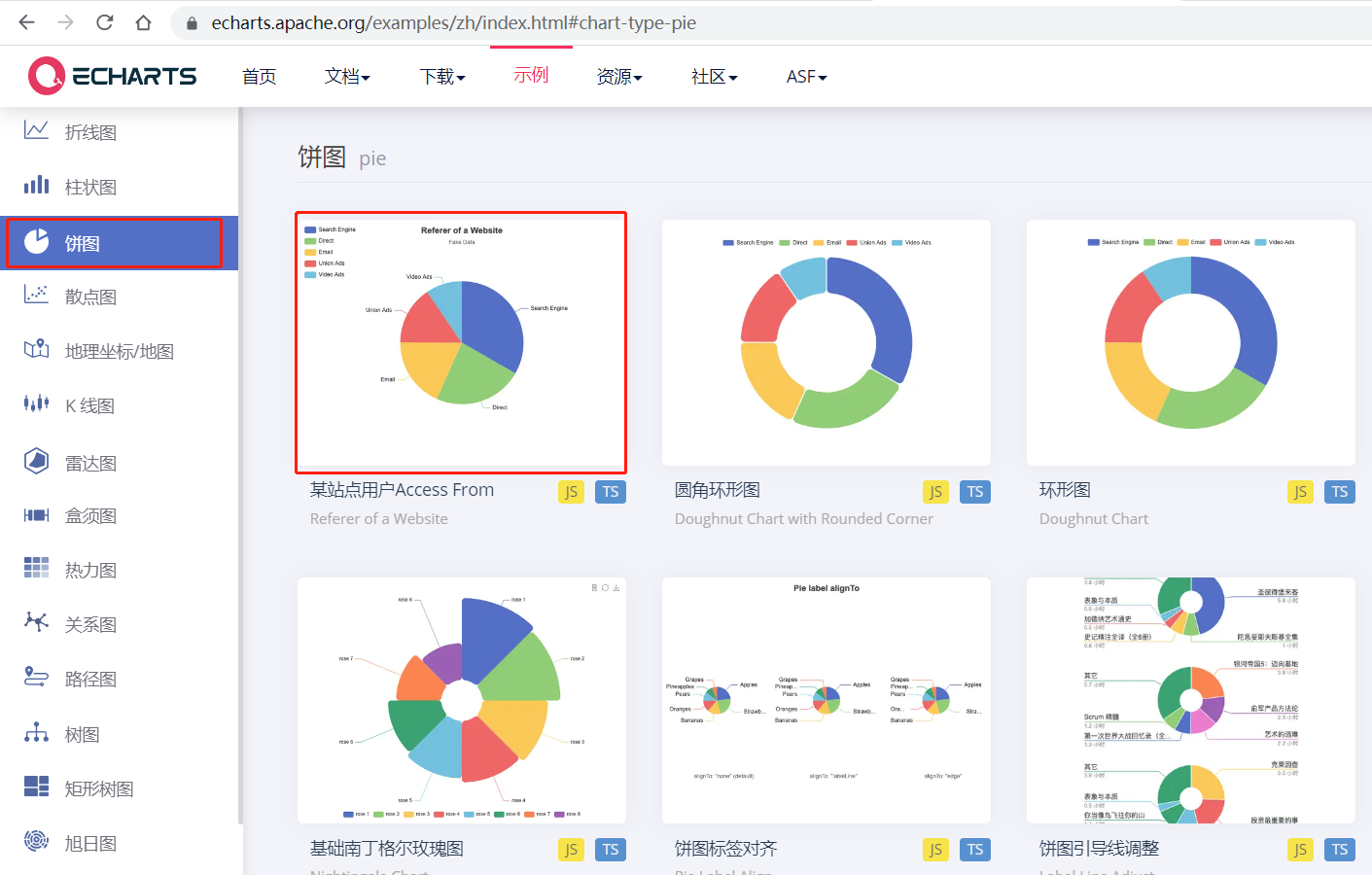Image resolution: width=1372 pixels, height=875 pixels.
Task: Click the refresh icon on Nightingale chart card
Action: [605, 587]
